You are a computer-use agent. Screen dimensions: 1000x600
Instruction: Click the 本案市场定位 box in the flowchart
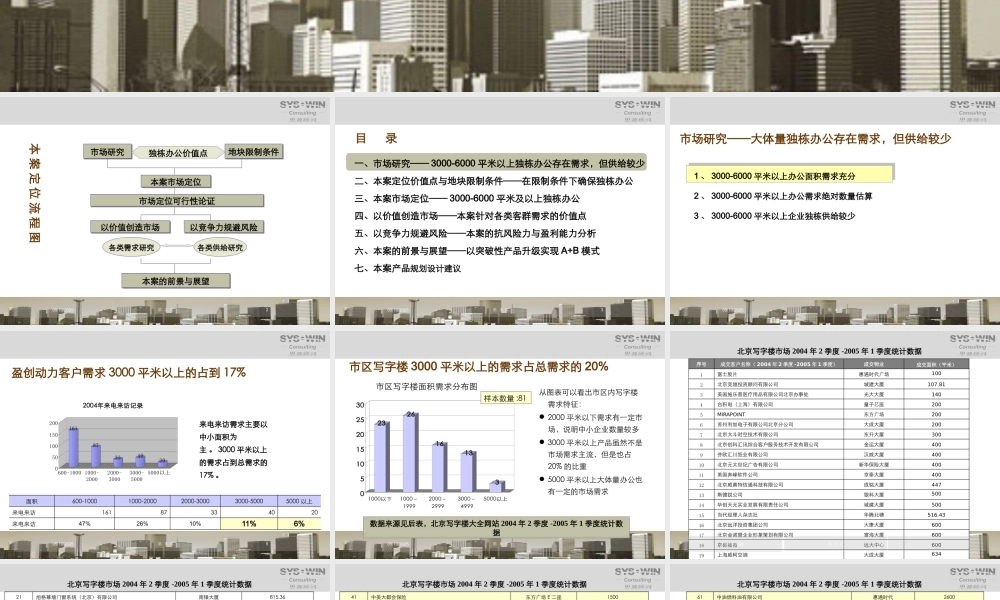click(x=175, y=182)
